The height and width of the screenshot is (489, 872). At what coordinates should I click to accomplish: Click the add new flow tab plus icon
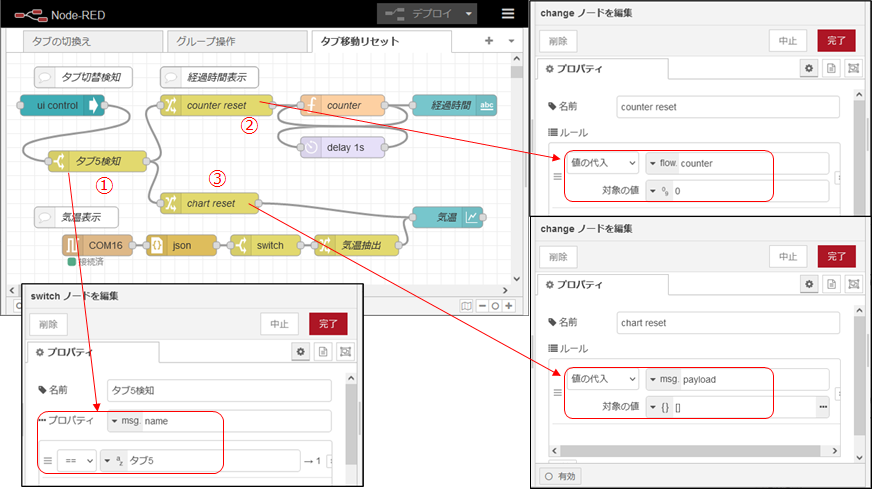[x=489, y=41]
